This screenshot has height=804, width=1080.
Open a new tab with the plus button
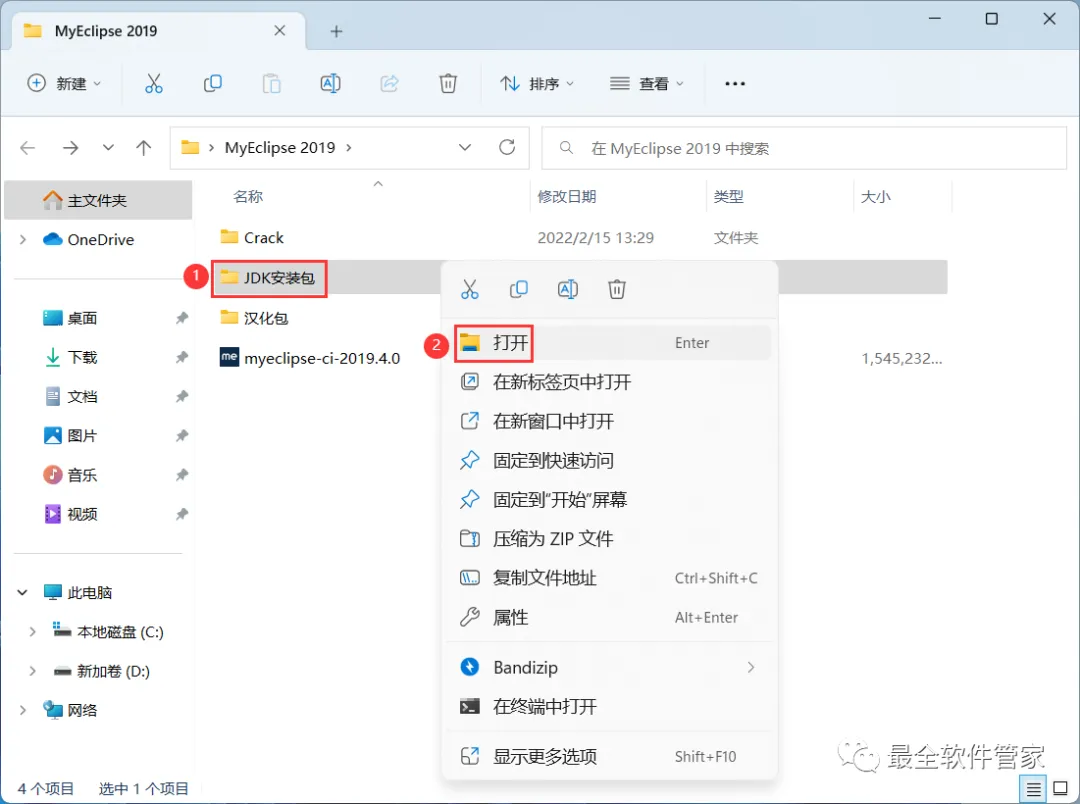tap(336, 31)
